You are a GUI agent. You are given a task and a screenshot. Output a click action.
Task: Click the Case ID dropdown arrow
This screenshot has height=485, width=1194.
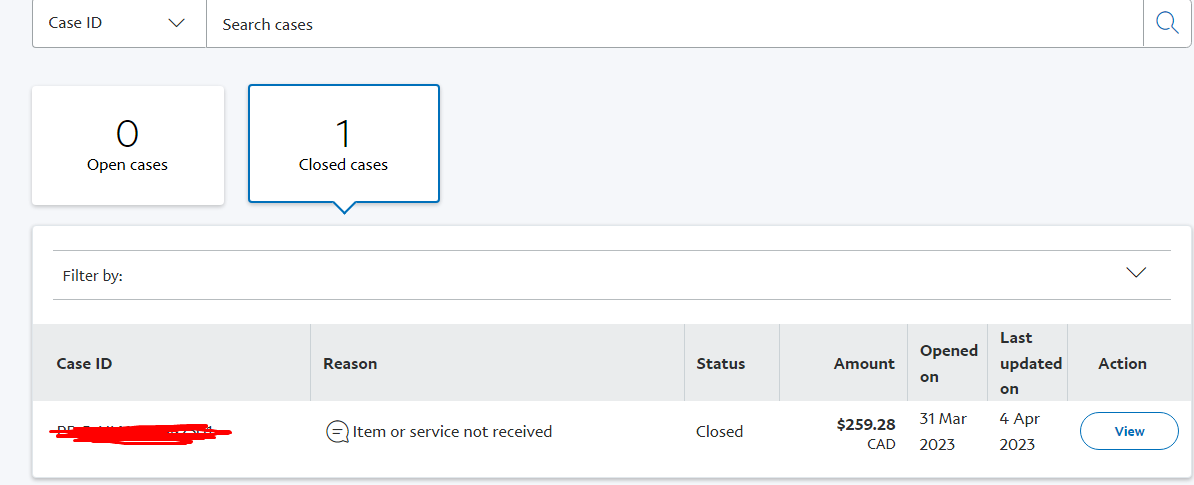[x=177, y=23]
